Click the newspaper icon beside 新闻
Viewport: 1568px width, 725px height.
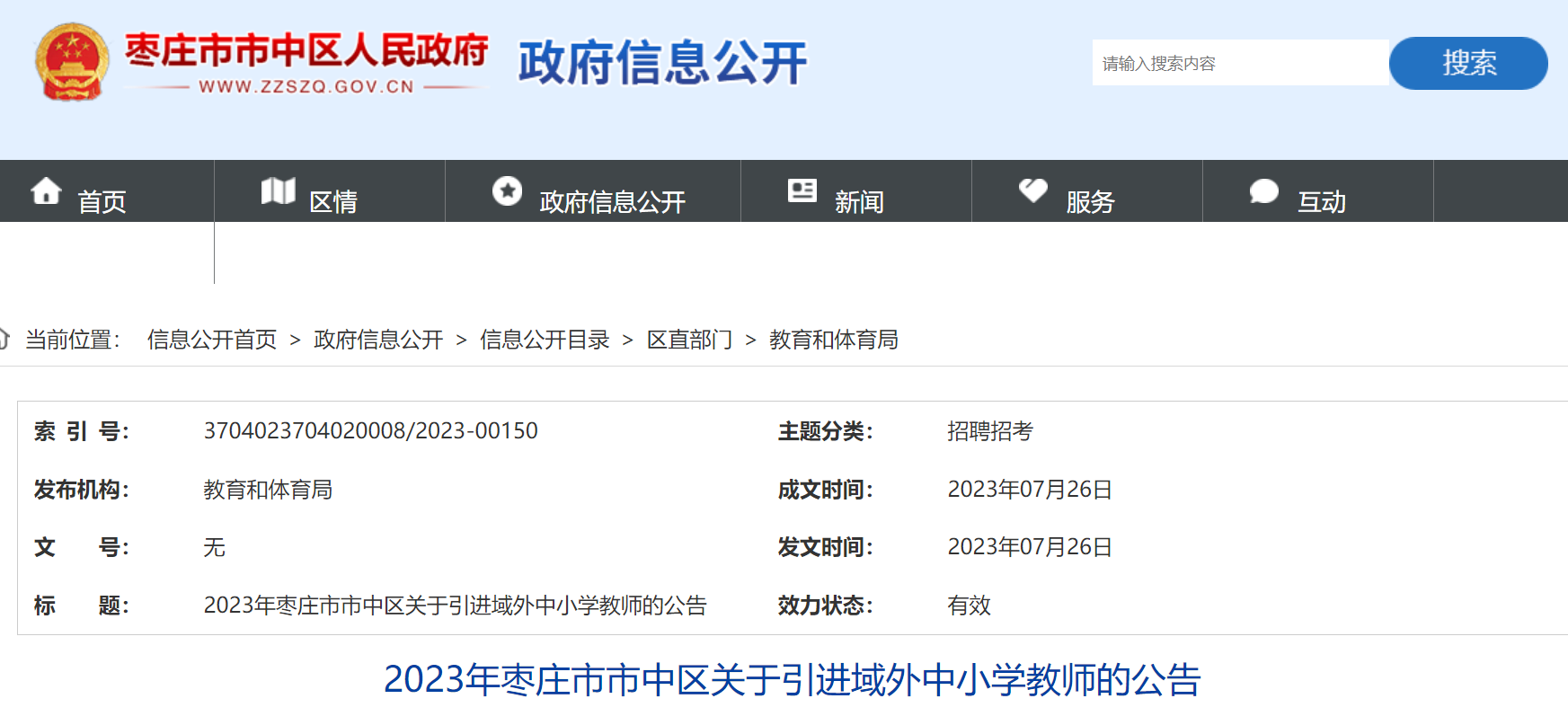(802, 190)
